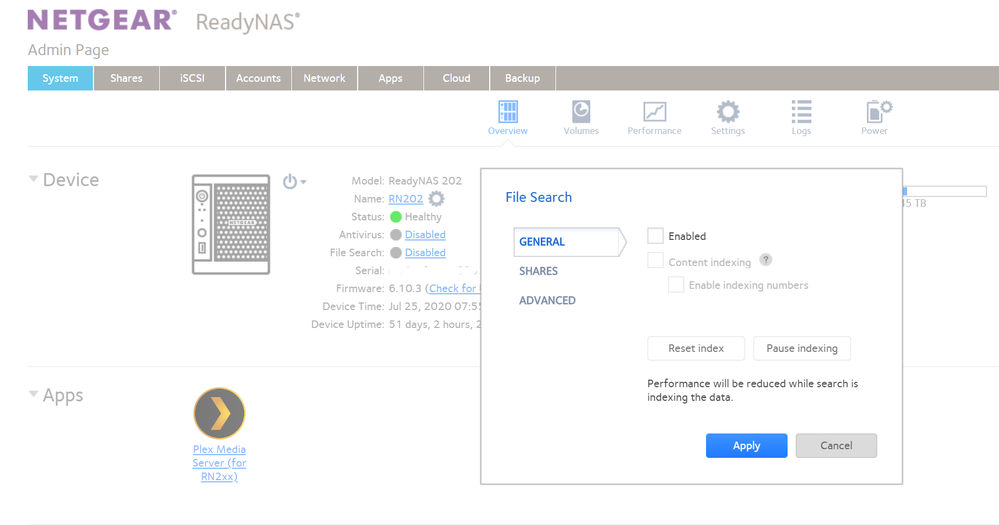Image resolution: width=999 pixels, height=525 pixels.
Task: Select ADVANCED in File Search dialog
Action: pos(547,300)
